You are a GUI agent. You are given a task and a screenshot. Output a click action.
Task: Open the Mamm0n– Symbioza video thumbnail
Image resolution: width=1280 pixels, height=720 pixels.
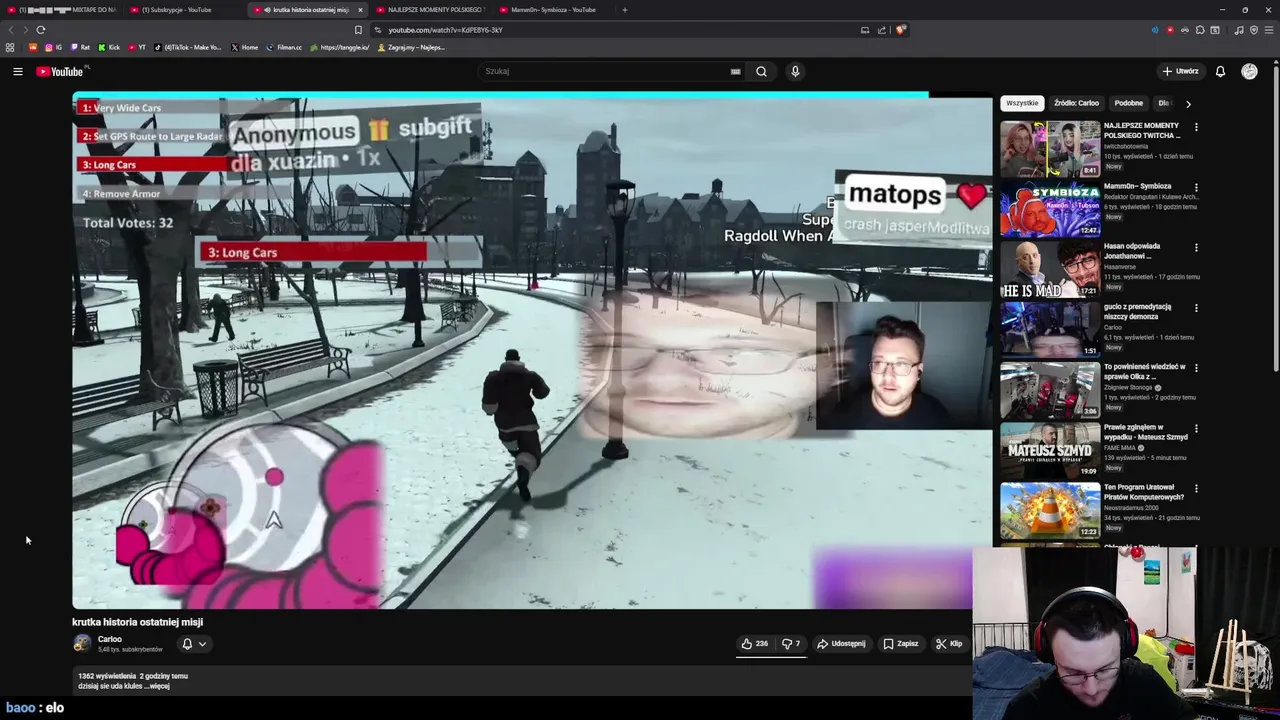[1050, 209]
